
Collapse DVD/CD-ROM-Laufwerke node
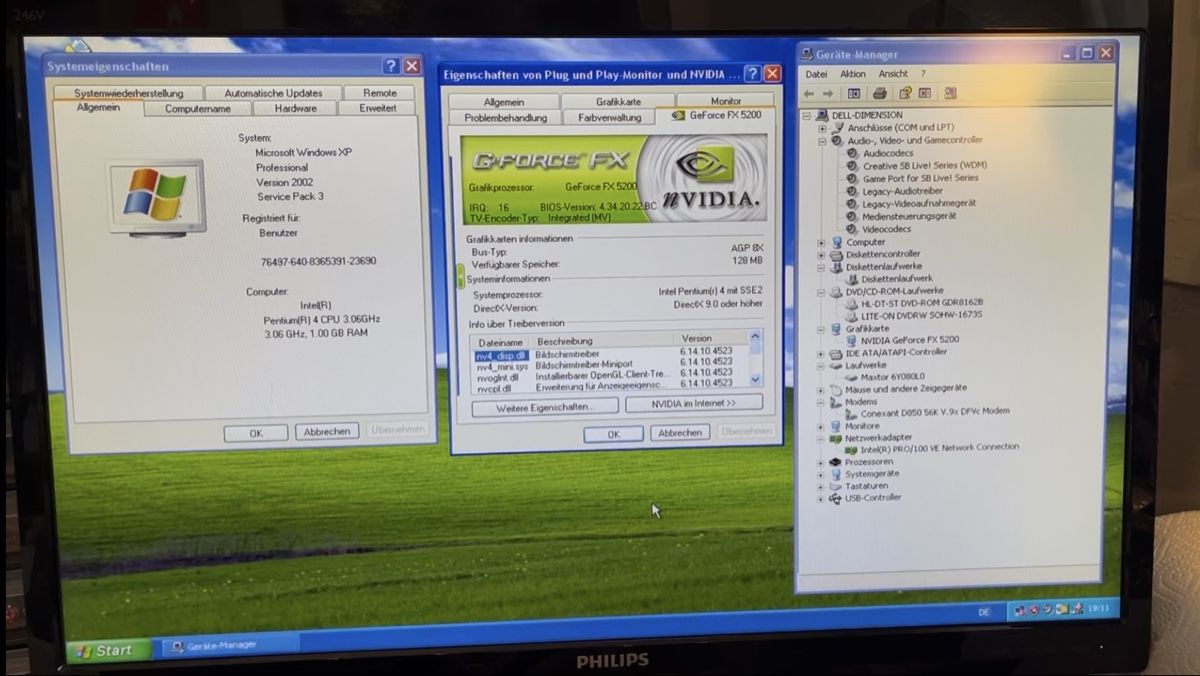click(822, 292)
